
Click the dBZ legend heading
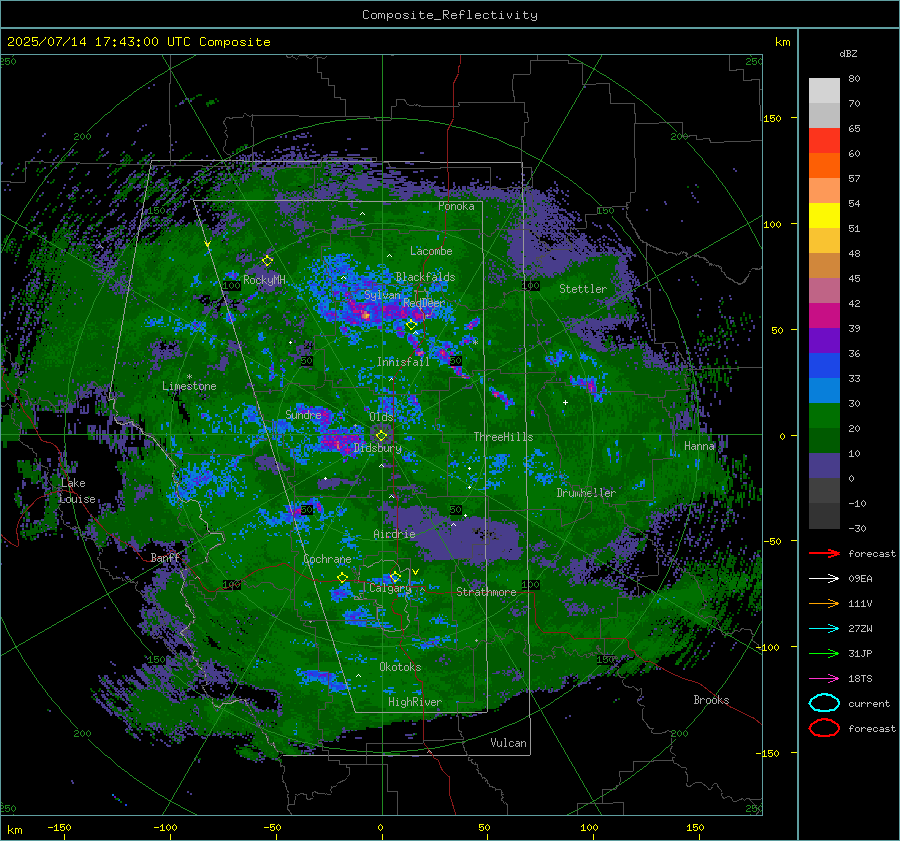(x=848, y=54)
